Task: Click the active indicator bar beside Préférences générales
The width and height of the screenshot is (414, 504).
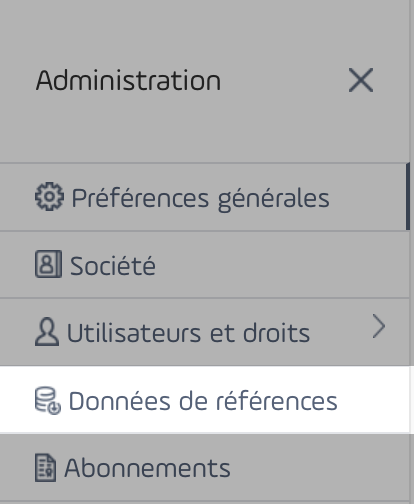Action: click(408, 197)
